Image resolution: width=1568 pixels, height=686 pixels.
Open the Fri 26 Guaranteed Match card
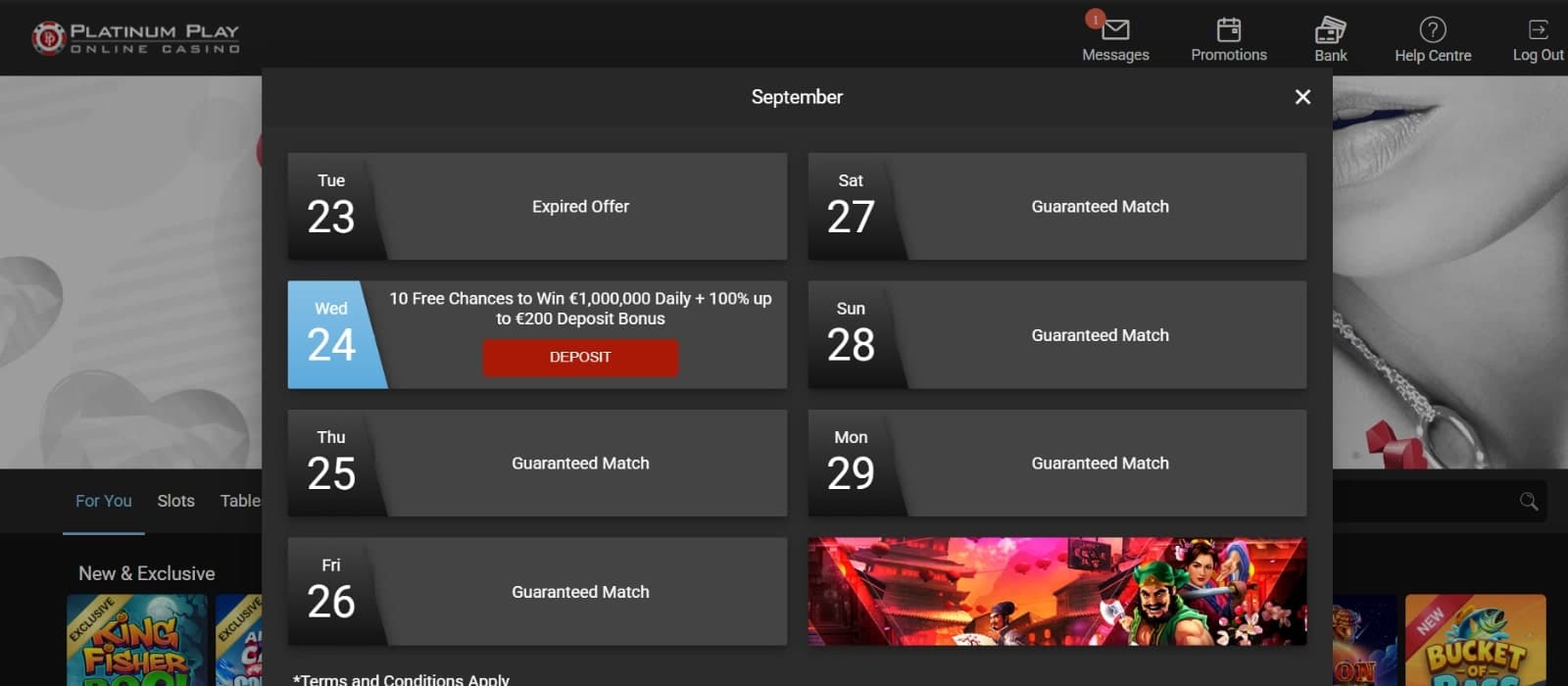tap(537, 592)
